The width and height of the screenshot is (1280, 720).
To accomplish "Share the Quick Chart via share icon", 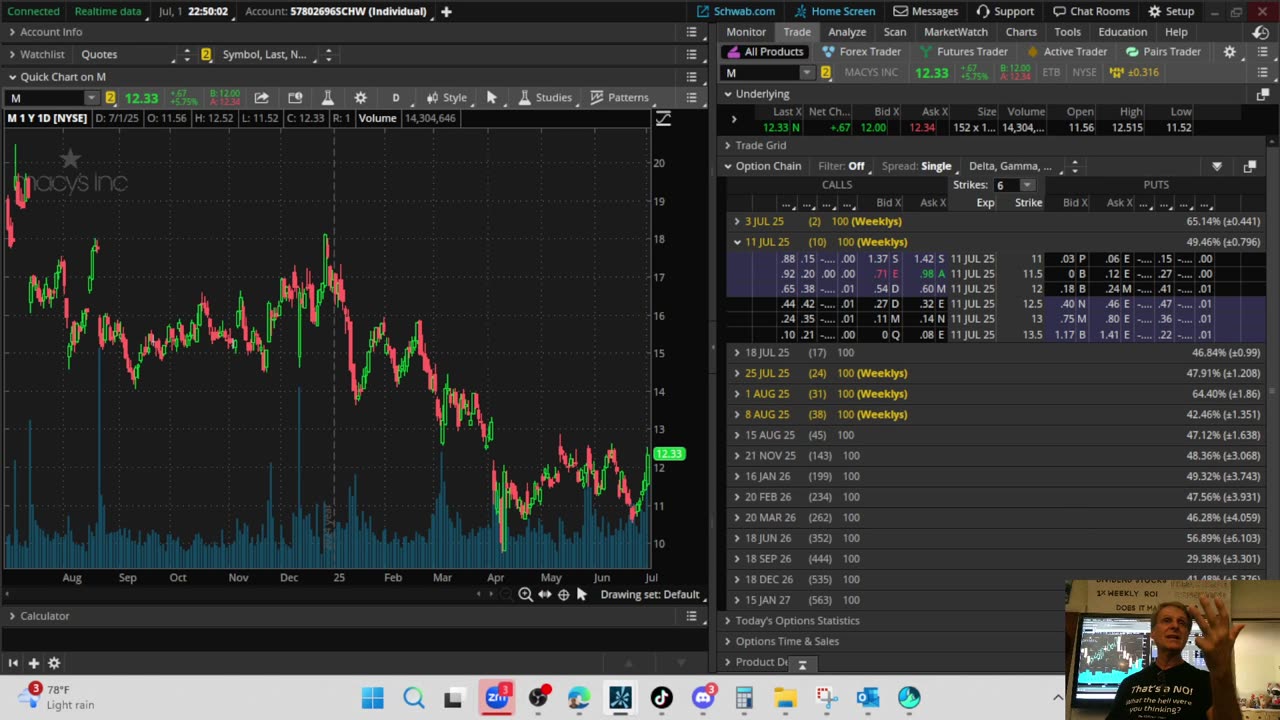I will tap(261, 97).
